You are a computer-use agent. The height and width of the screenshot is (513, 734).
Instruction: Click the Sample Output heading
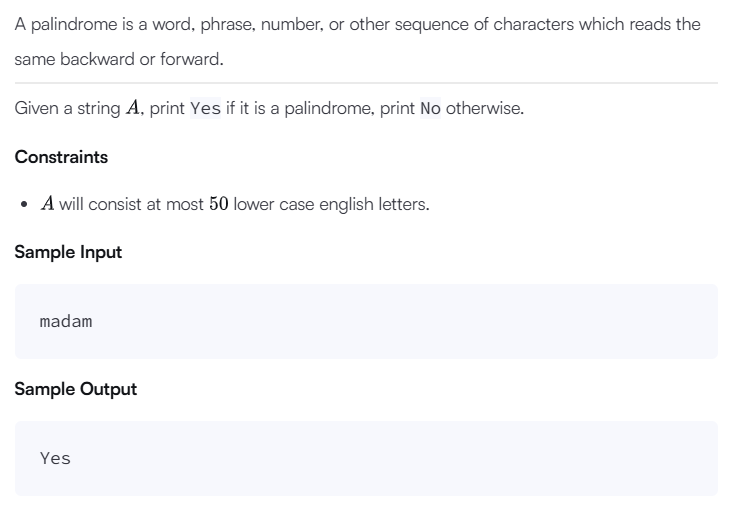76,389
